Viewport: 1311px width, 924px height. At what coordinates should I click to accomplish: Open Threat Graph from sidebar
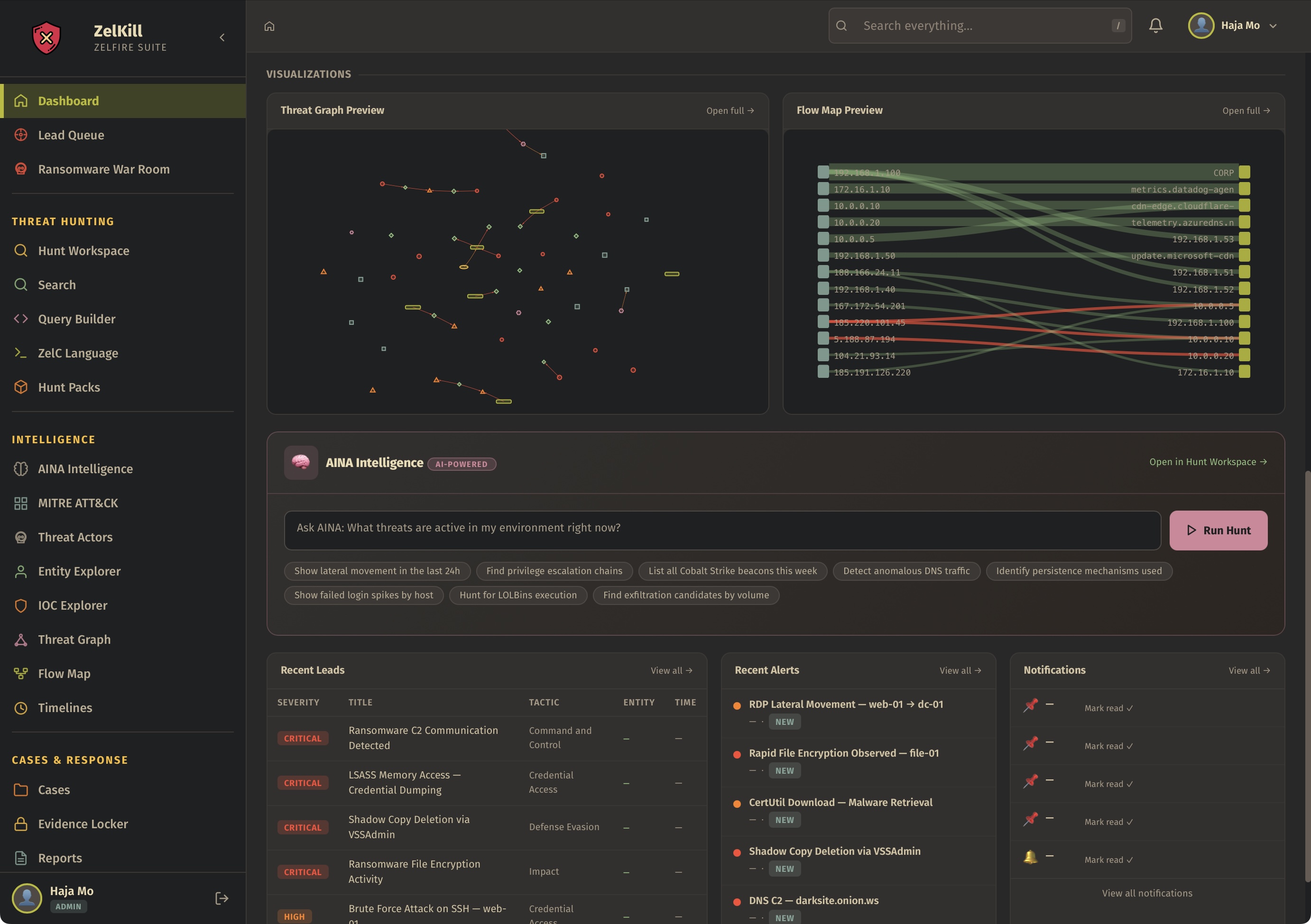[74, 639]
